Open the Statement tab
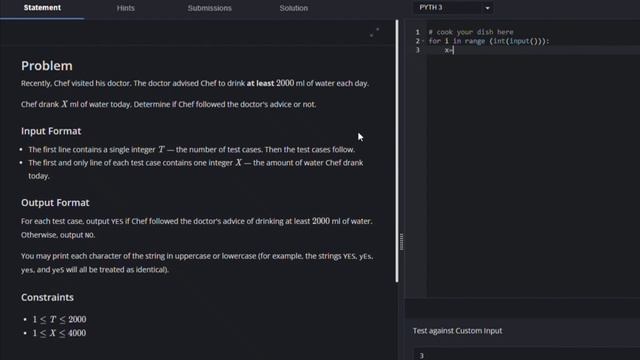This screenshot has width=640, height=360. (42, 8)
